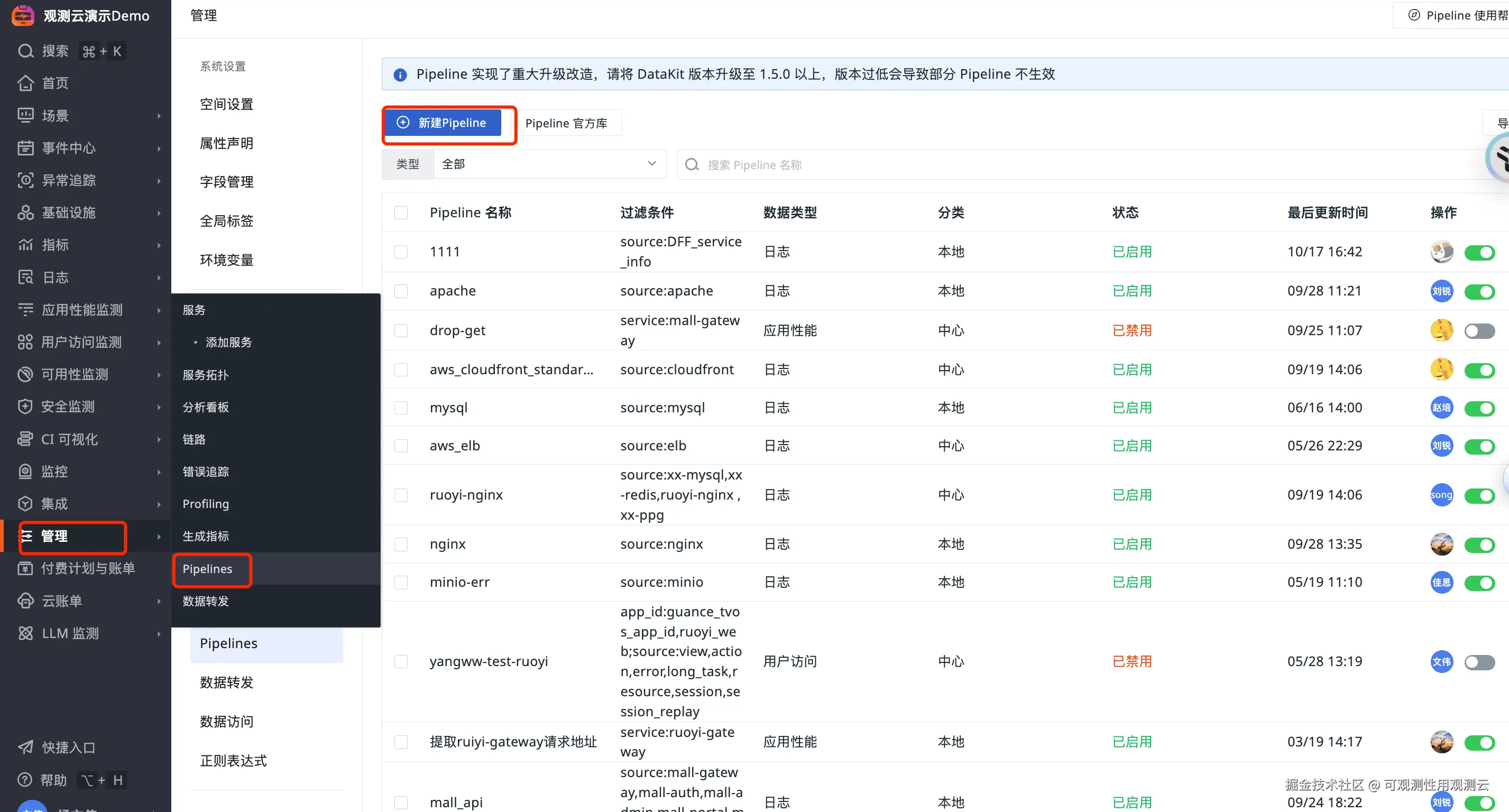This screenshot has height=812, width=1509.
Task: Choose Profiling from the flyout menu
Action: [206, 504]
